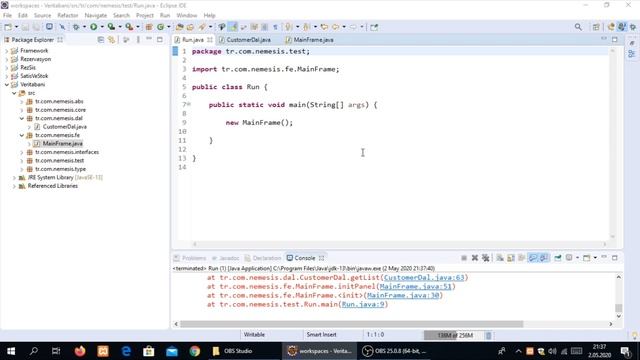Expand the Rezervasyon project
Screen dimensions: 640x360
[7, 59]
